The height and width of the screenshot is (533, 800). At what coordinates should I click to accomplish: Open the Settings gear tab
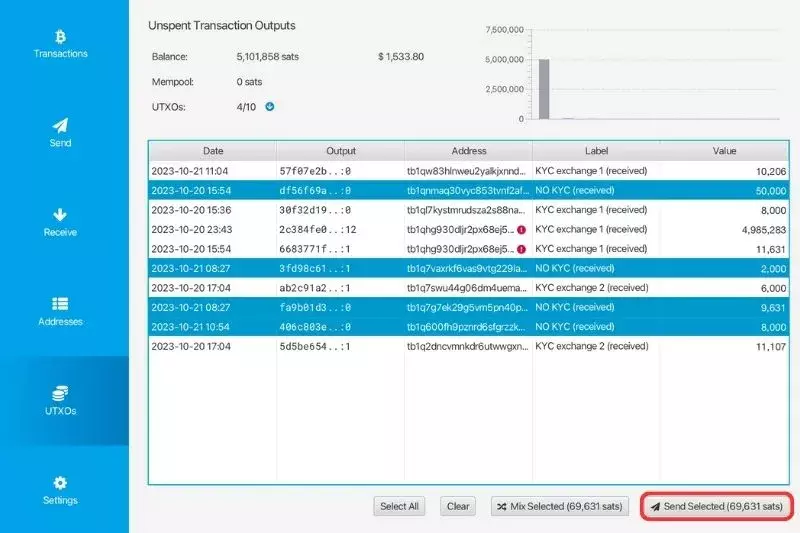(x=60, y=491)
